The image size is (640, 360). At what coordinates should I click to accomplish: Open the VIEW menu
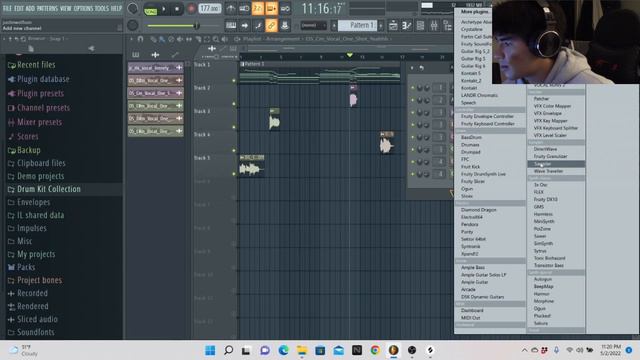point(66,8)
